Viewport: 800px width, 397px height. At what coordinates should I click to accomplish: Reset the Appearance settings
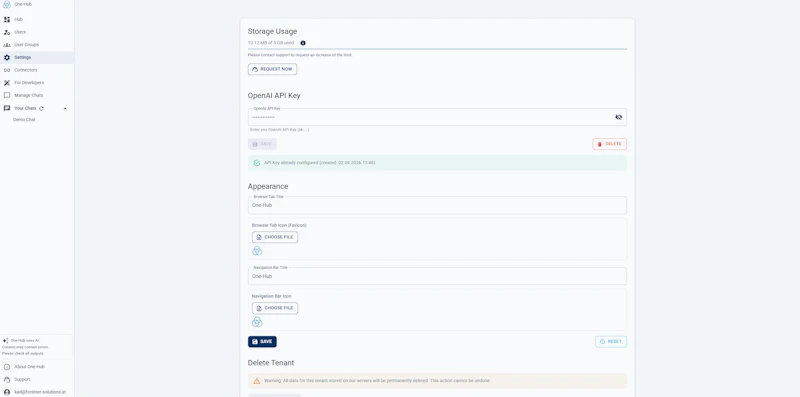(611, 342)
